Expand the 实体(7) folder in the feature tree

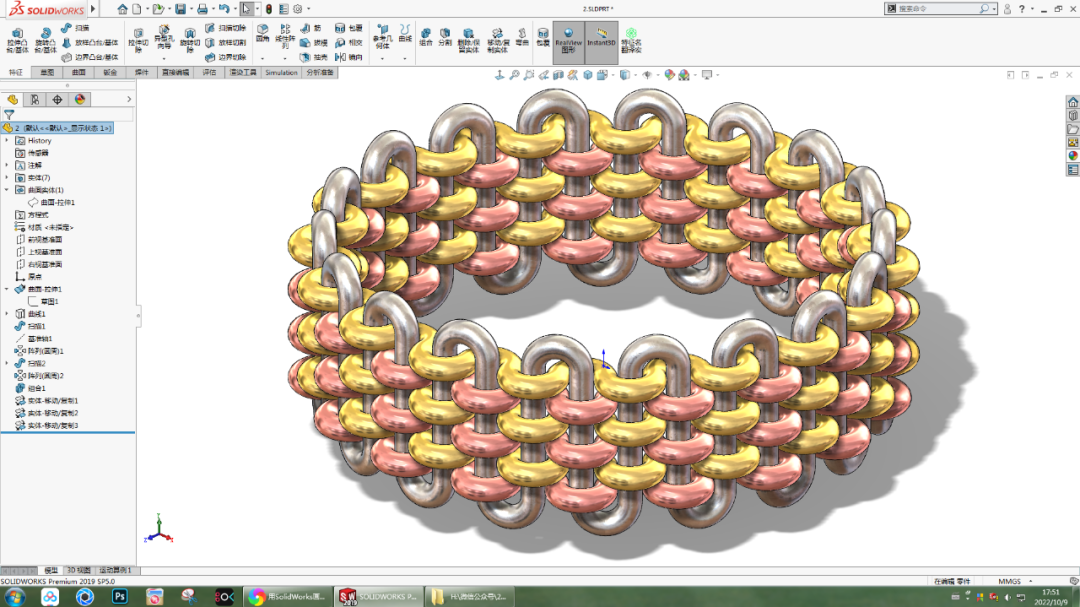tap(6, 177)
